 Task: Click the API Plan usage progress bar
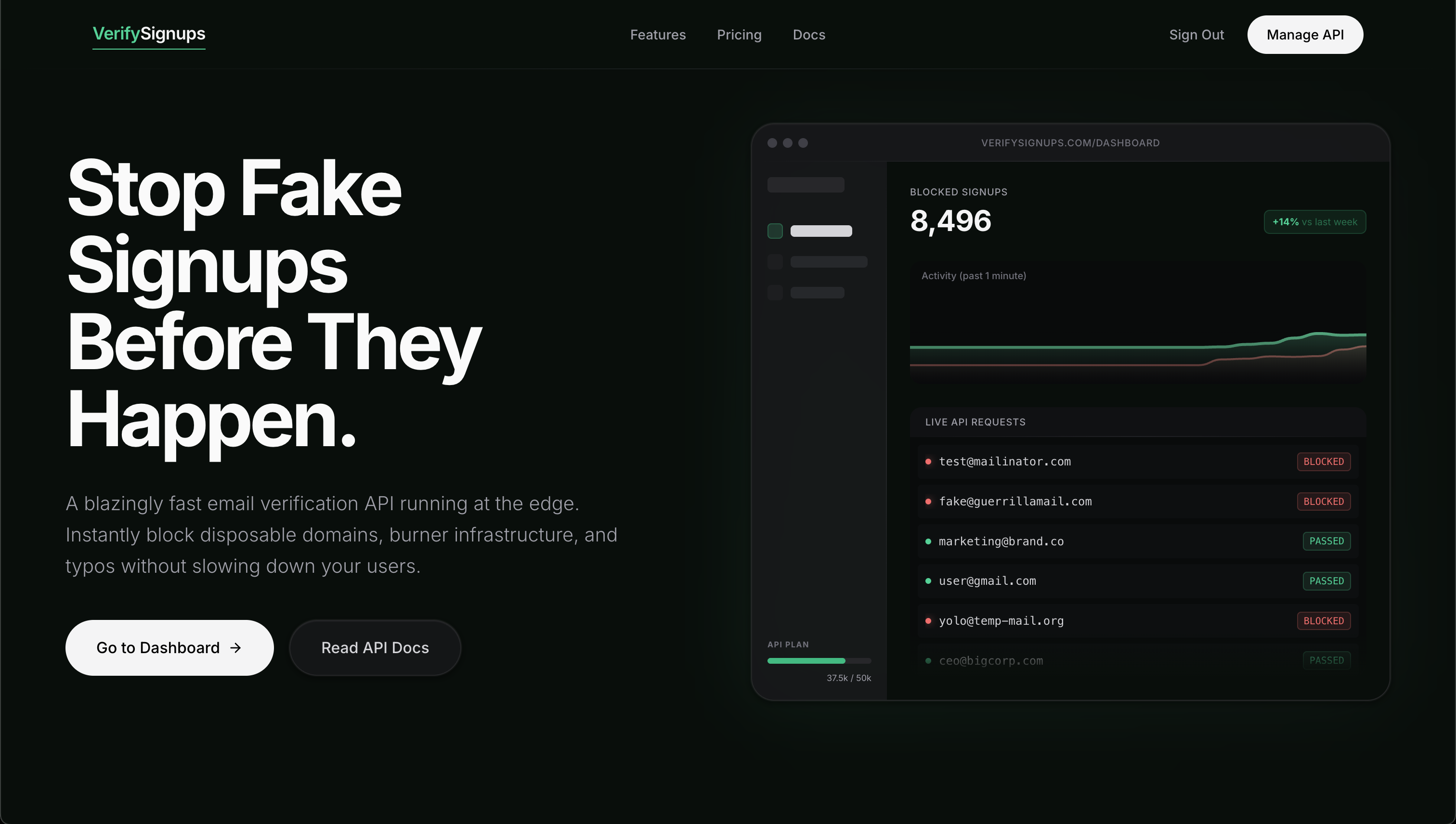pos(819,660)
